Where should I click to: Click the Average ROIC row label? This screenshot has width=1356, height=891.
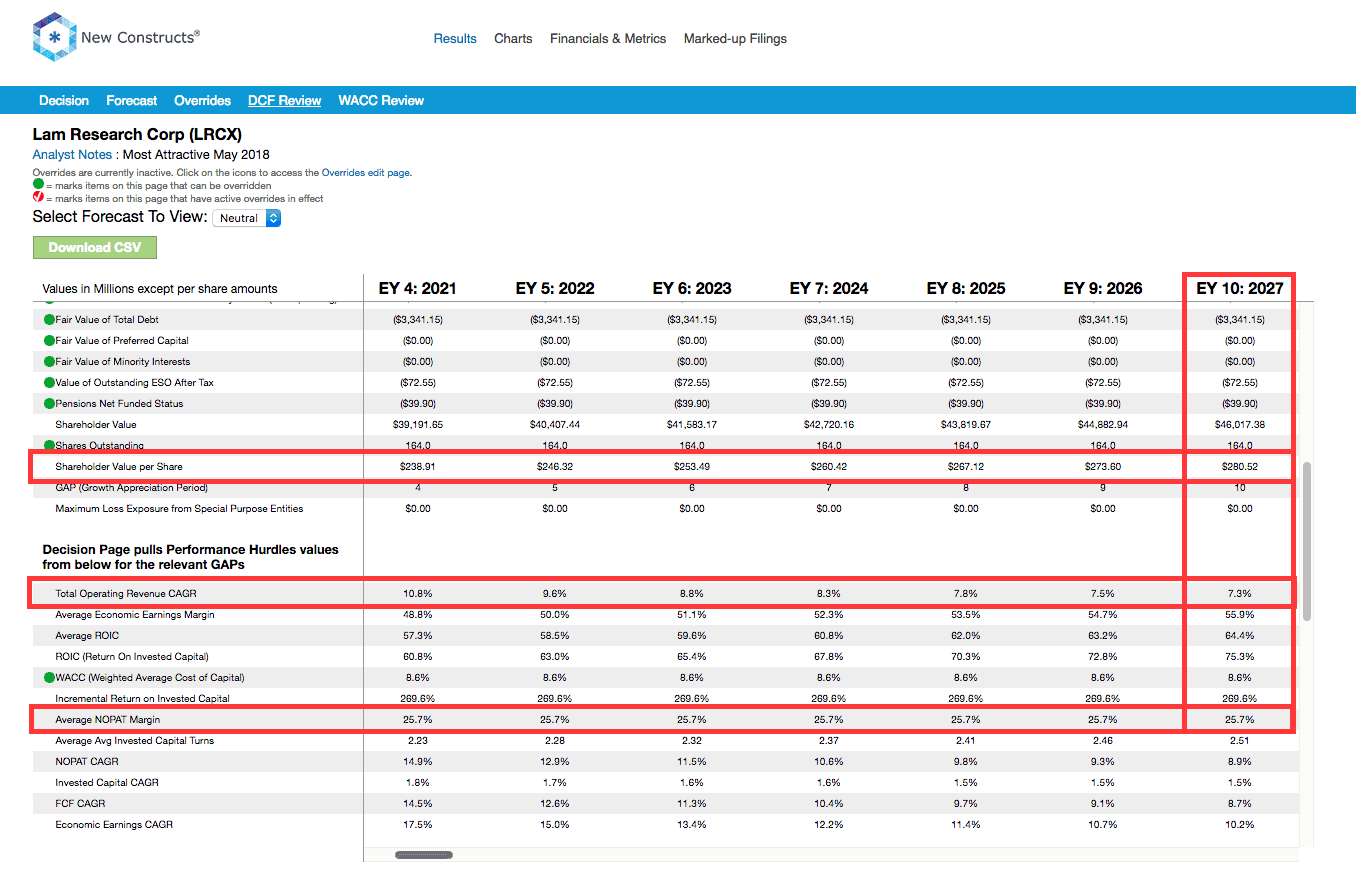pos(87,636)
